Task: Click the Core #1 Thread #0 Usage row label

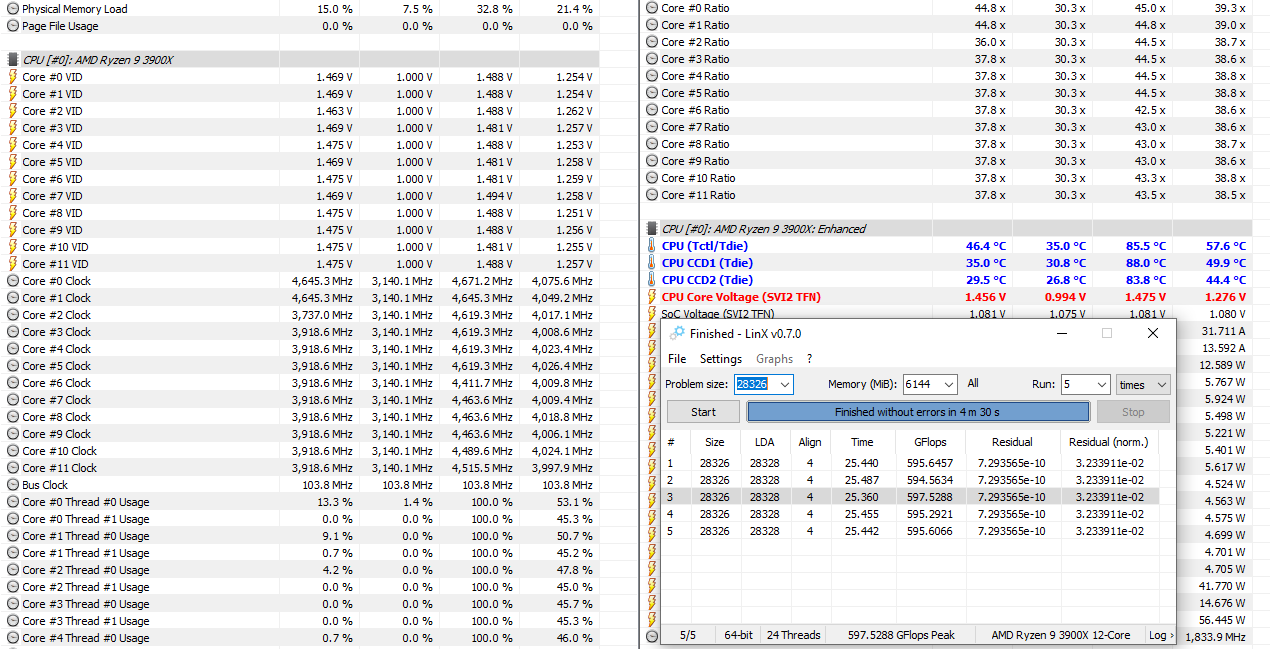Action: [86, 536]
